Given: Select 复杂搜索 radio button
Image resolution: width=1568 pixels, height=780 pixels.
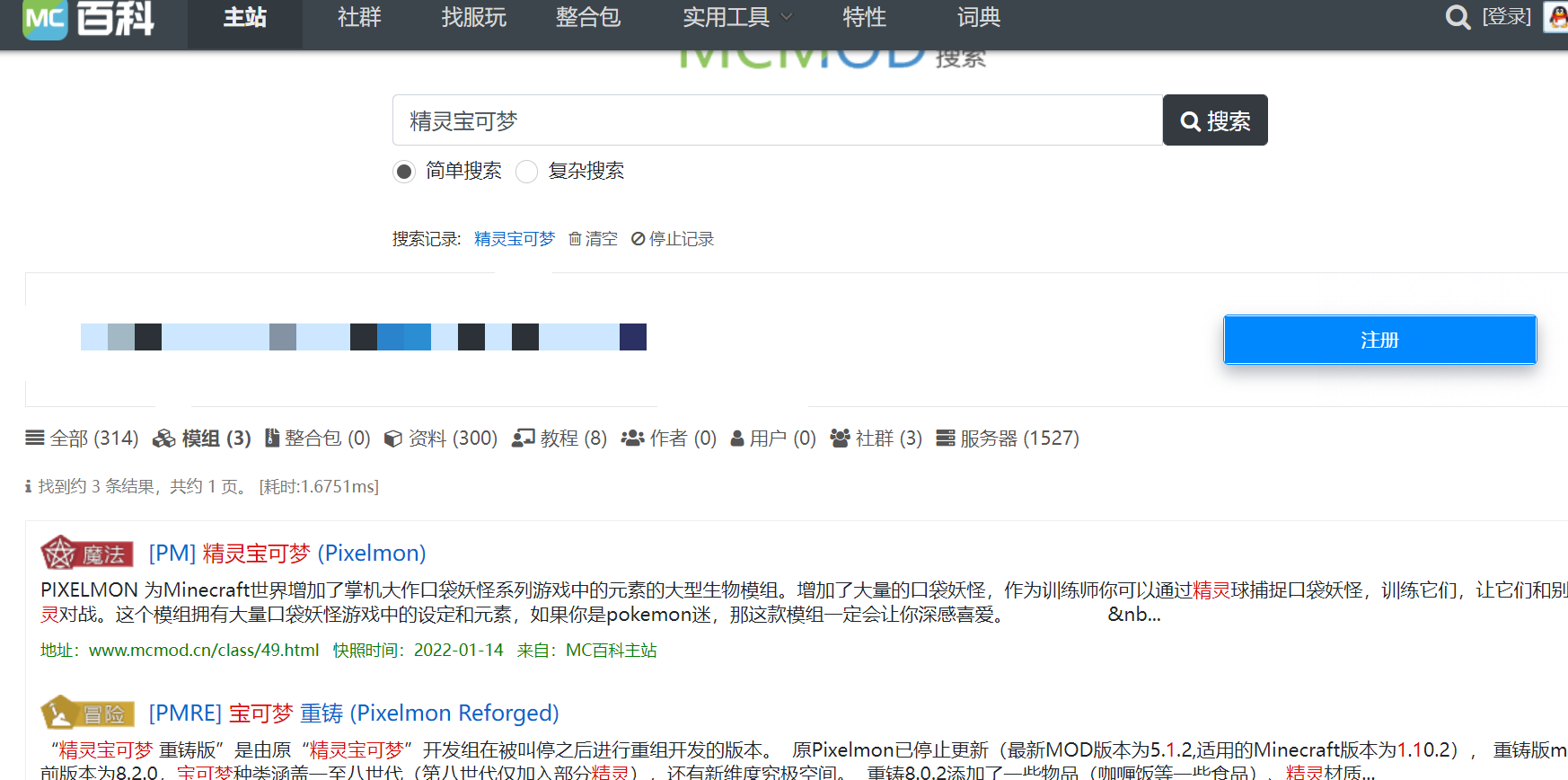Looking at the screenshot, I should click(x=527, y=172).
